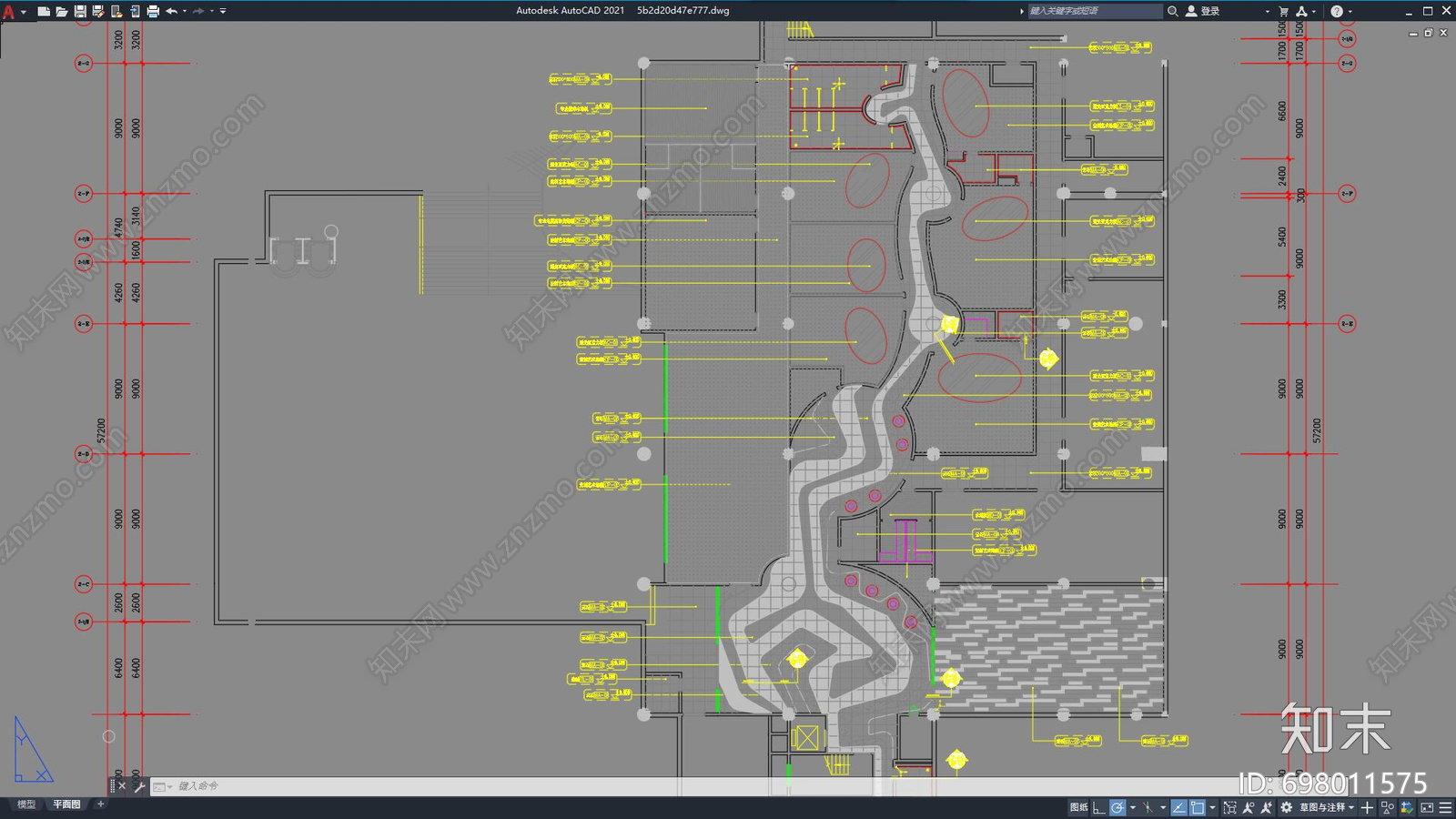Open the status bar customization menu
1456x819 pixels.
coord(1445,807)
